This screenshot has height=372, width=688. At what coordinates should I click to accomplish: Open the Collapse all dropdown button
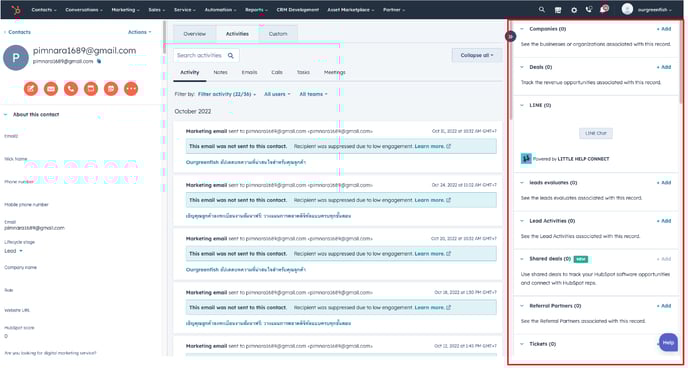coord(477,55)
